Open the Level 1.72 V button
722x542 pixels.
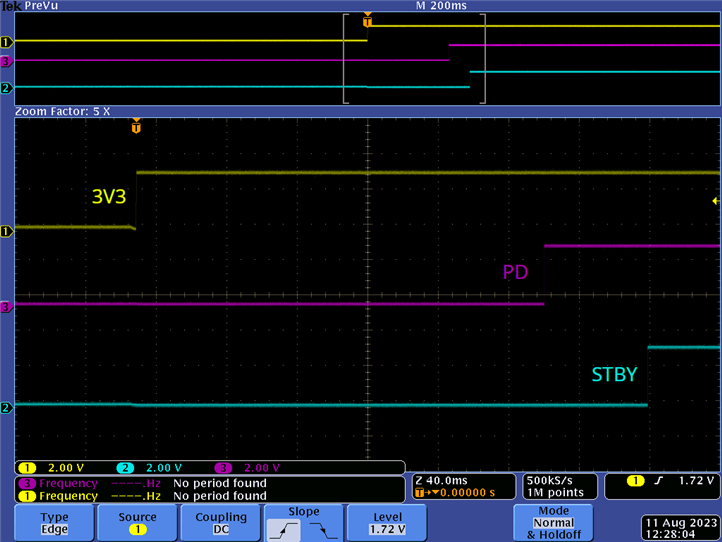click(x=387, y=523)
